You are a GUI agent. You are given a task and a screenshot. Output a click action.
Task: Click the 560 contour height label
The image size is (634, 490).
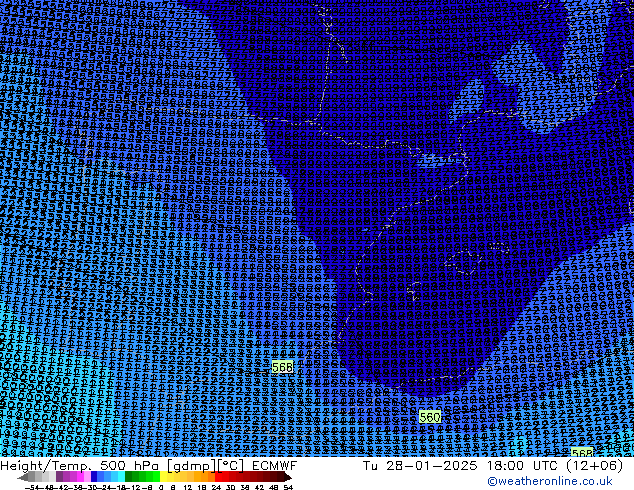430,417
